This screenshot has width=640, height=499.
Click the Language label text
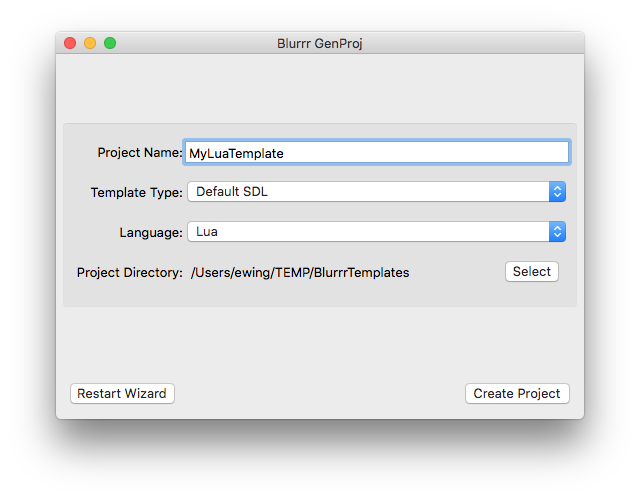click(150, 232)
